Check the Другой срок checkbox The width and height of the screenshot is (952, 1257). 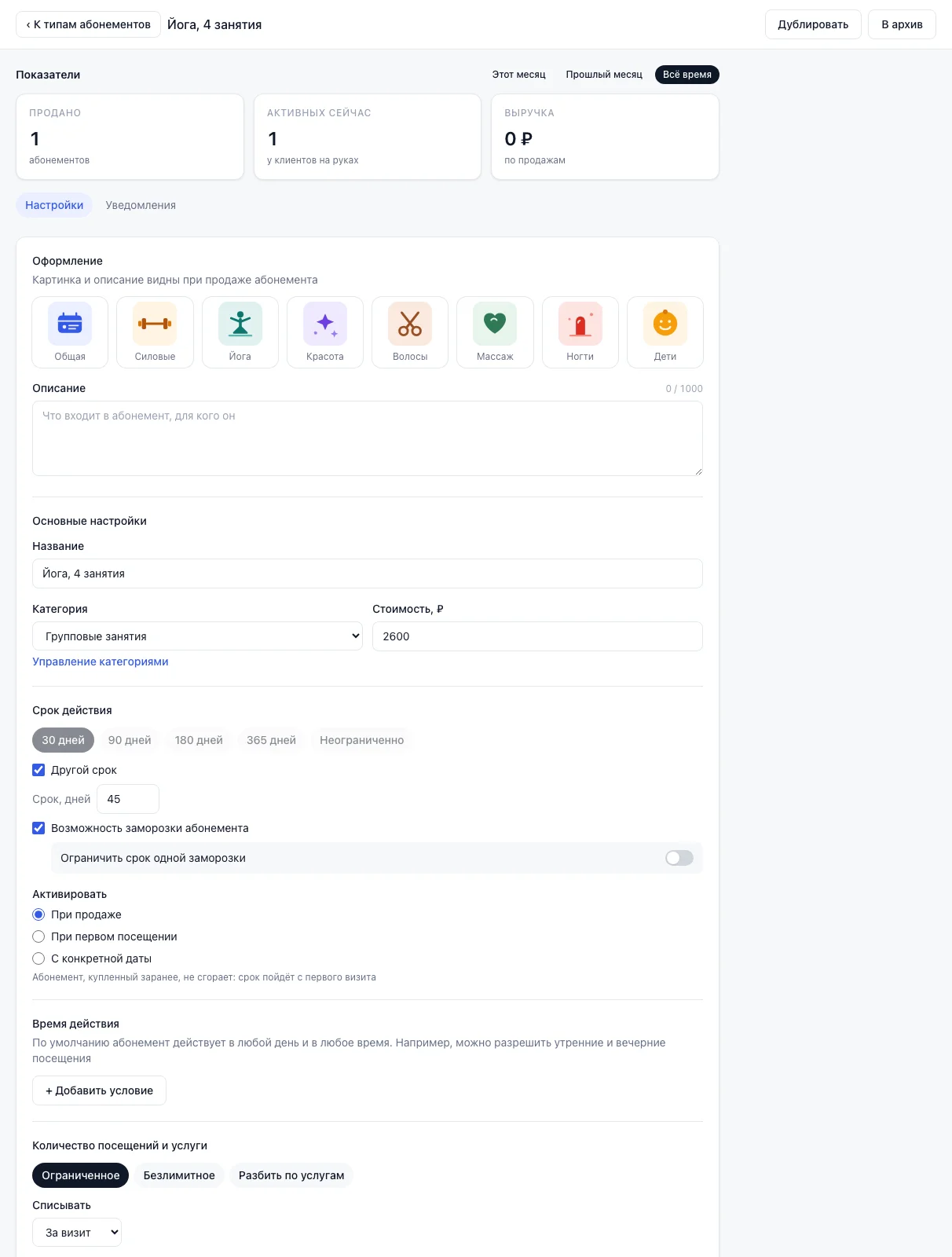click(38, 770)
